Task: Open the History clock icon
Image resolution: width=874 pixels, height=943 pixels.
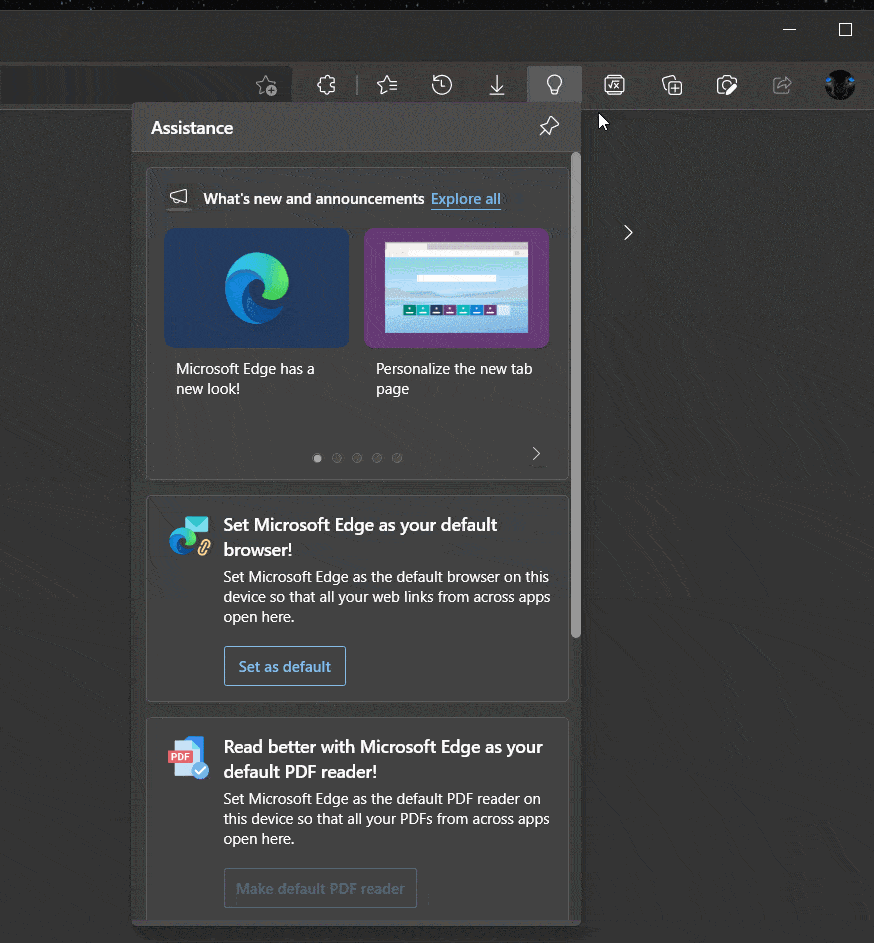Action: point(442,85)
